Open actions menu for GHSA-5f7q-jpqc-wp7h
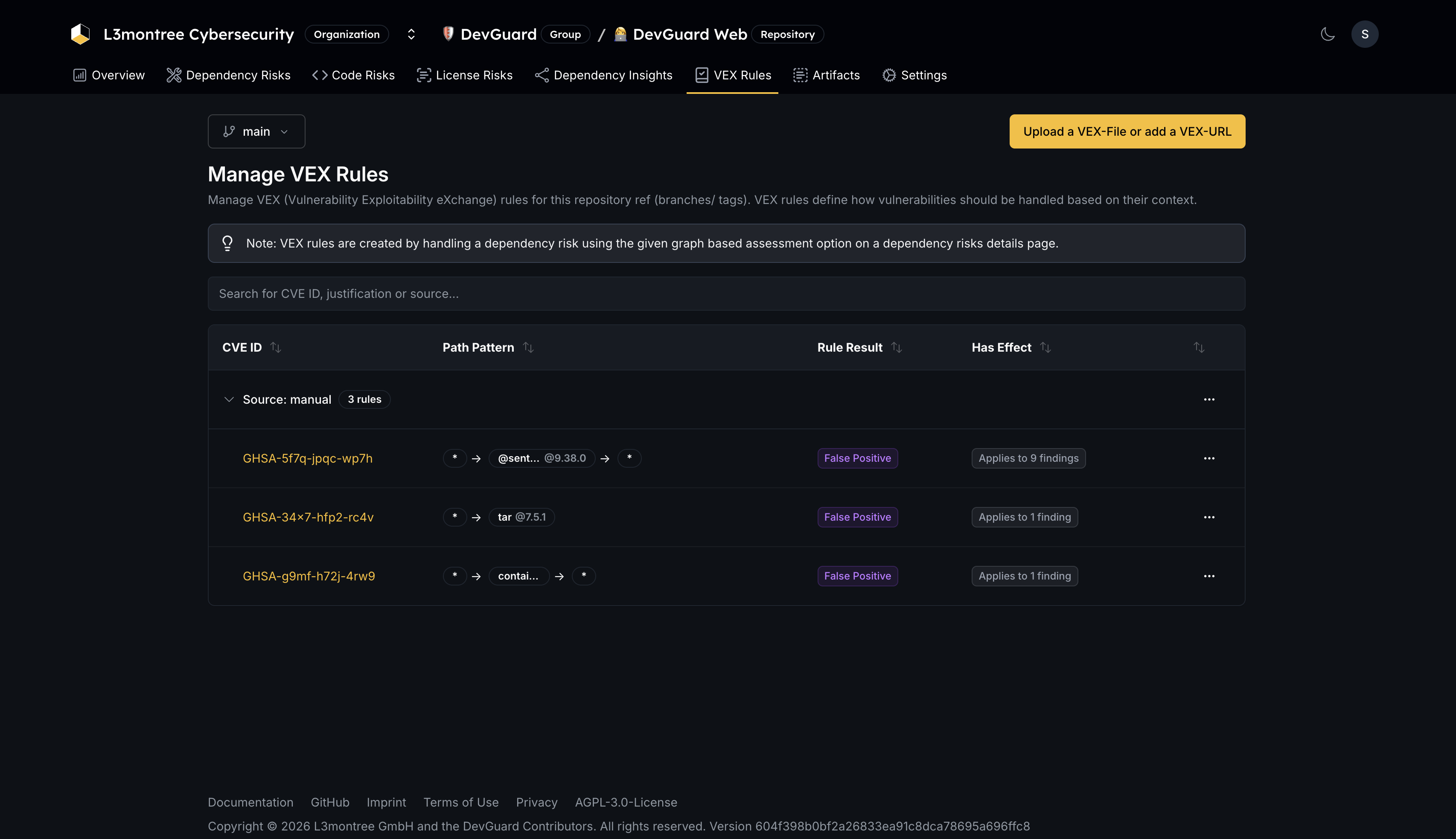Screen dimensions: 1456x839 1209,458
